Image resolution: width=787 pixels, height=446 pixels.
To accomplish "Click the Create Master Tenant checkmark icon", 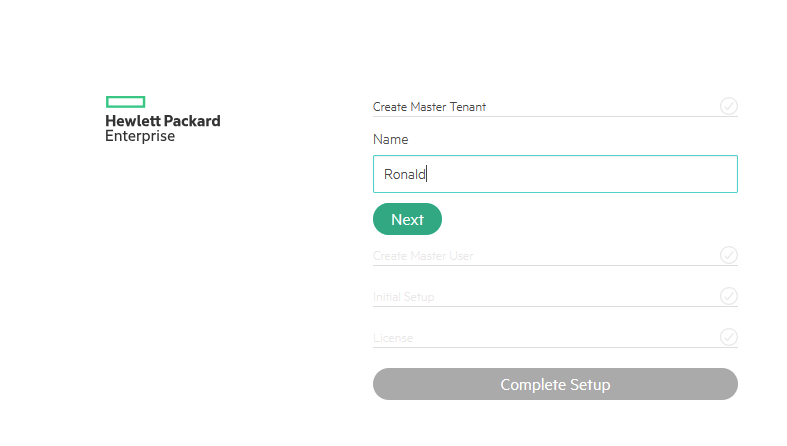I will click(x=728, y=106).
